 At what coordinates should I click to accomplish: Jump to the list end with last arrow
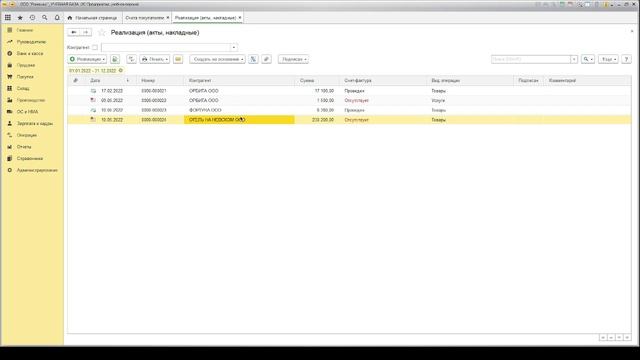pos(627,338)
